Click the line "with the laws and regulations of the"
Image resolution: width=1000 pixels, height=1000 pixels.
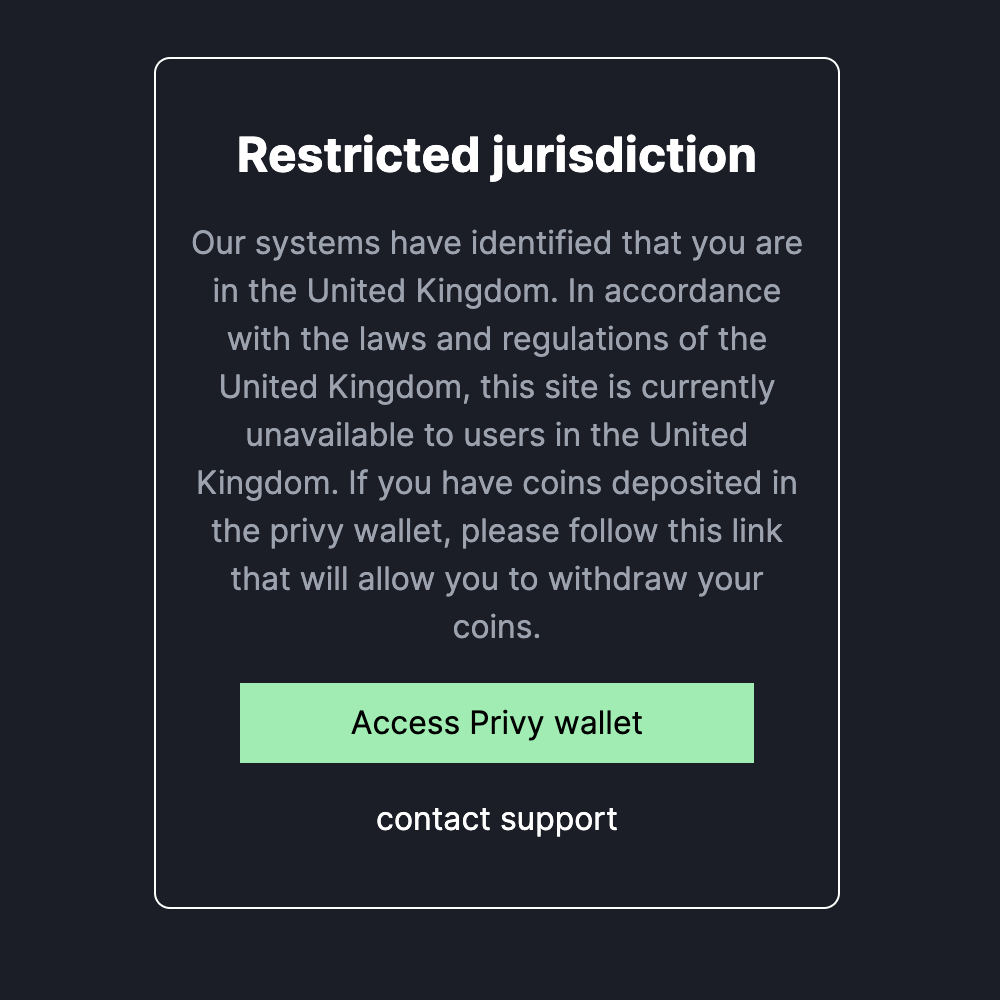click(x=497, y=339)
